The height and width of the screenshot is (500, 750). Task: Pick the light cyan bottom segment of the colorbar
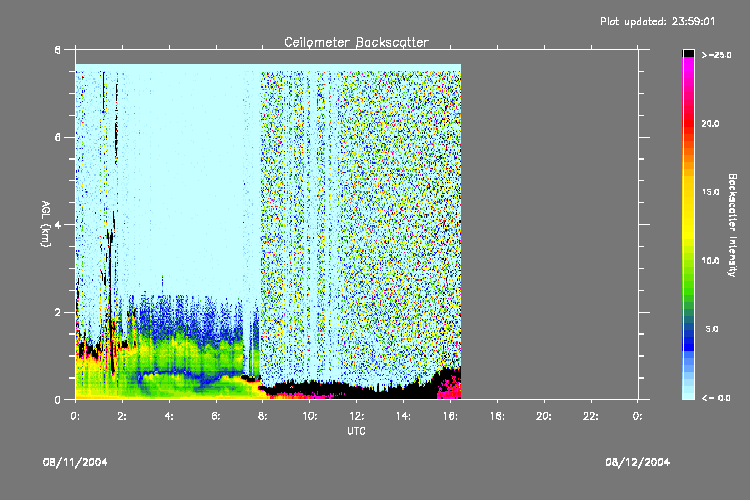pos(688,395)
